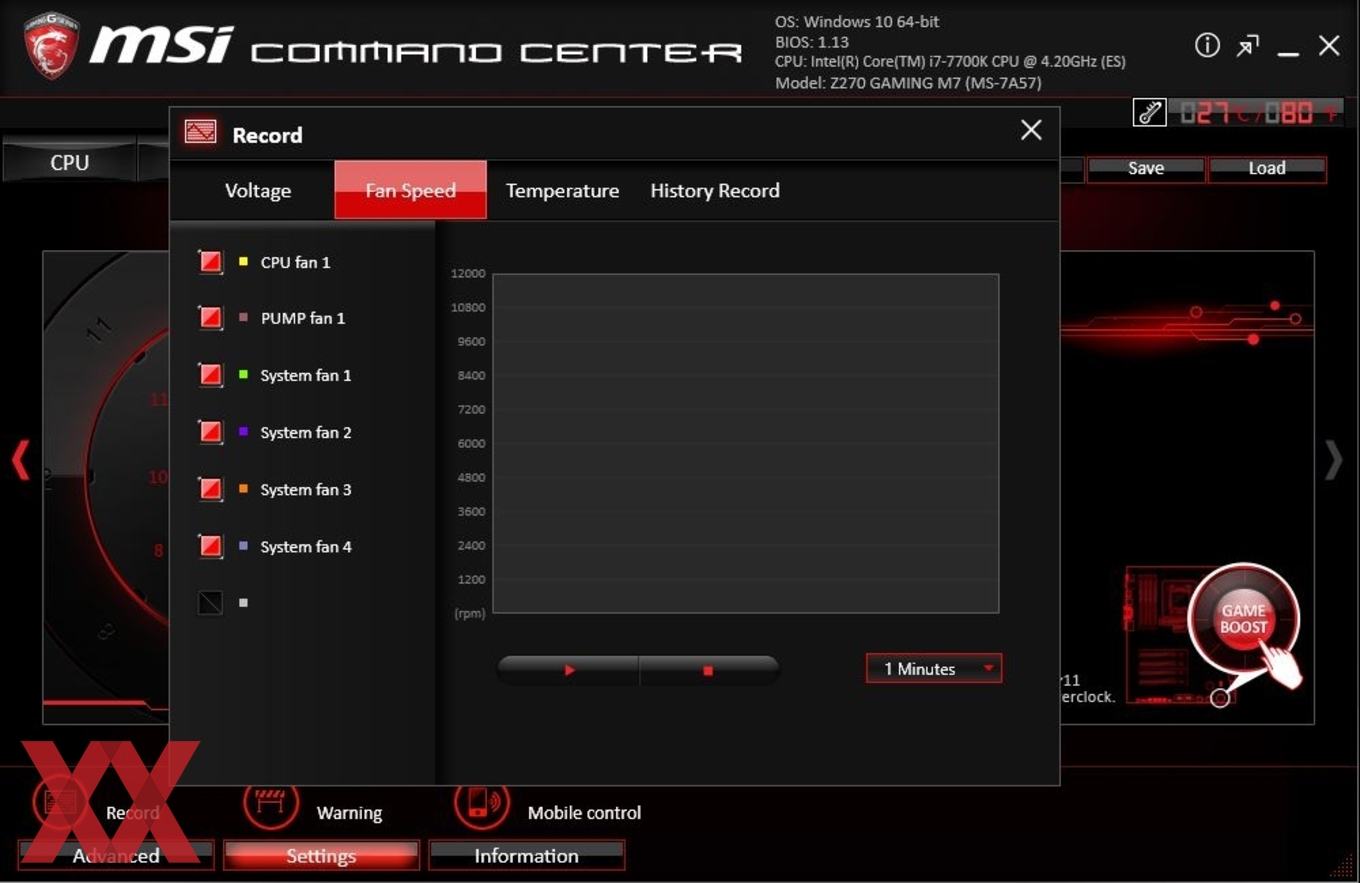1360x883 pixels.
Task: Click the Warning label
Action: pos(349,813)
